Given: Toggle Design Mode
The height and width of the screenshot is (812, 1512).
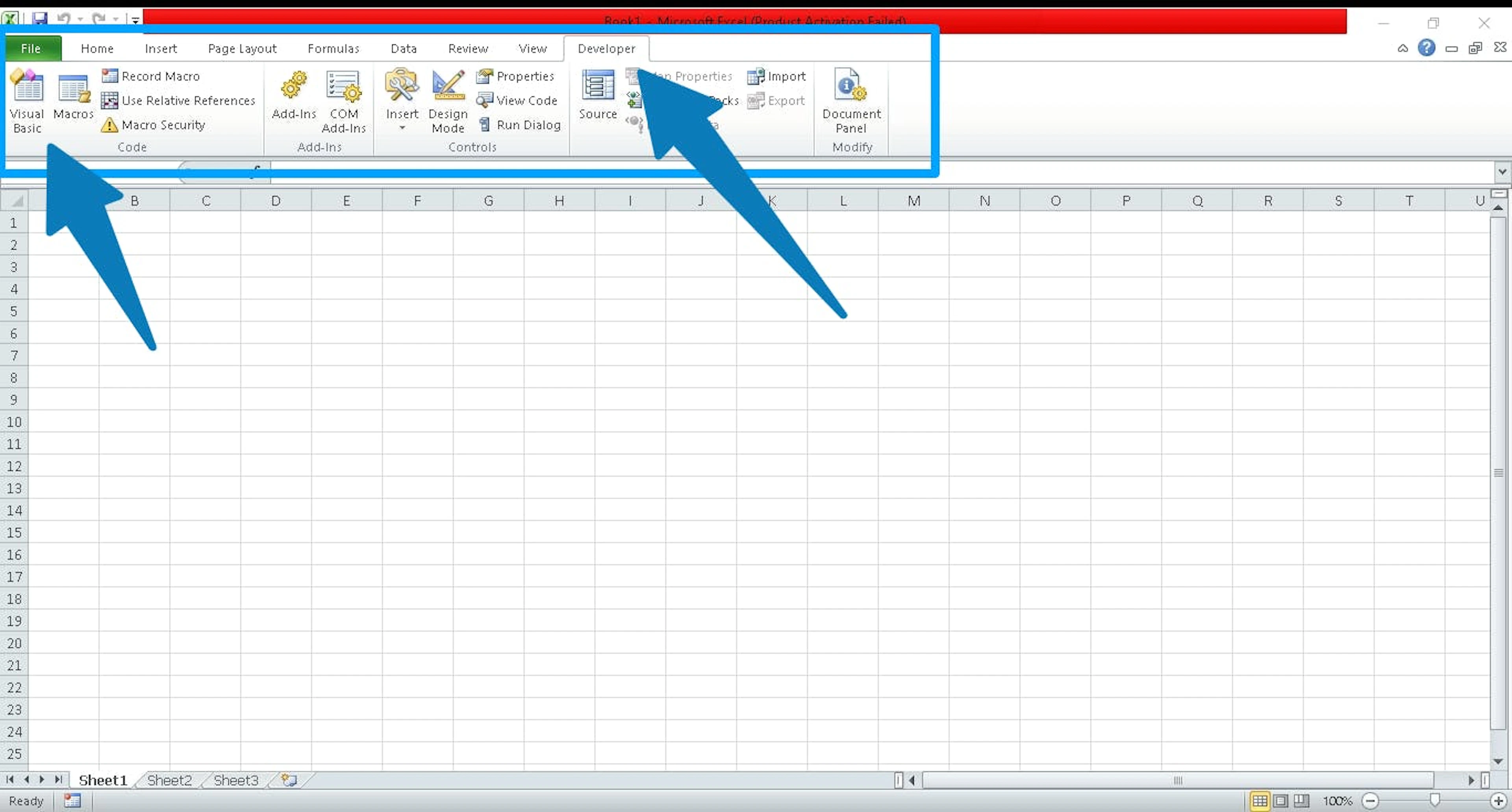Looking at the screenshot, I should pyautogui.click(x=448, y=101).
